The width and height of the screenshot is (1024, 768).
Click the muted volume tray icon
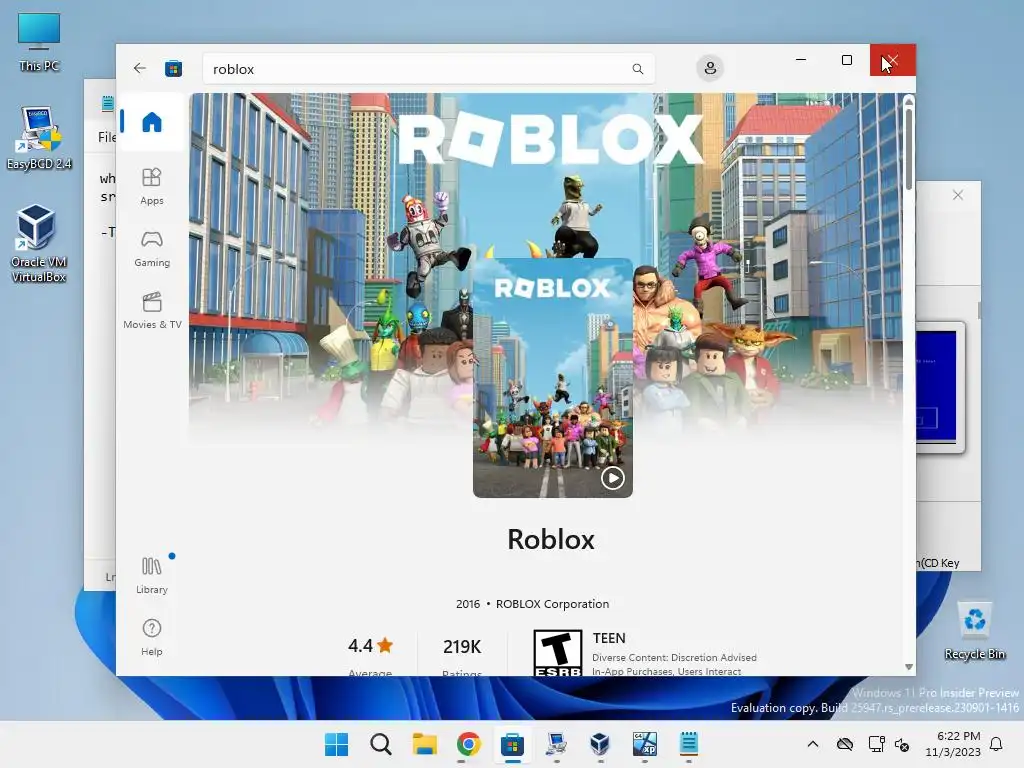click(902, 745)
